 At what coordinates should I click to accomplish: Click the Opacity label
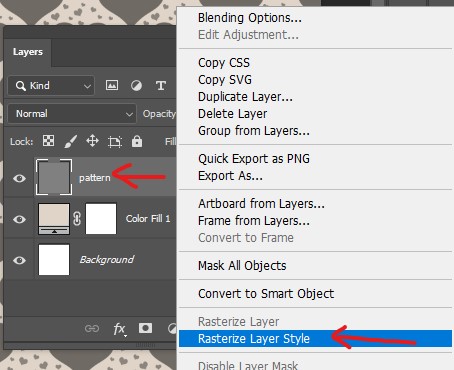pyautogui.click(x=159, y=114)
